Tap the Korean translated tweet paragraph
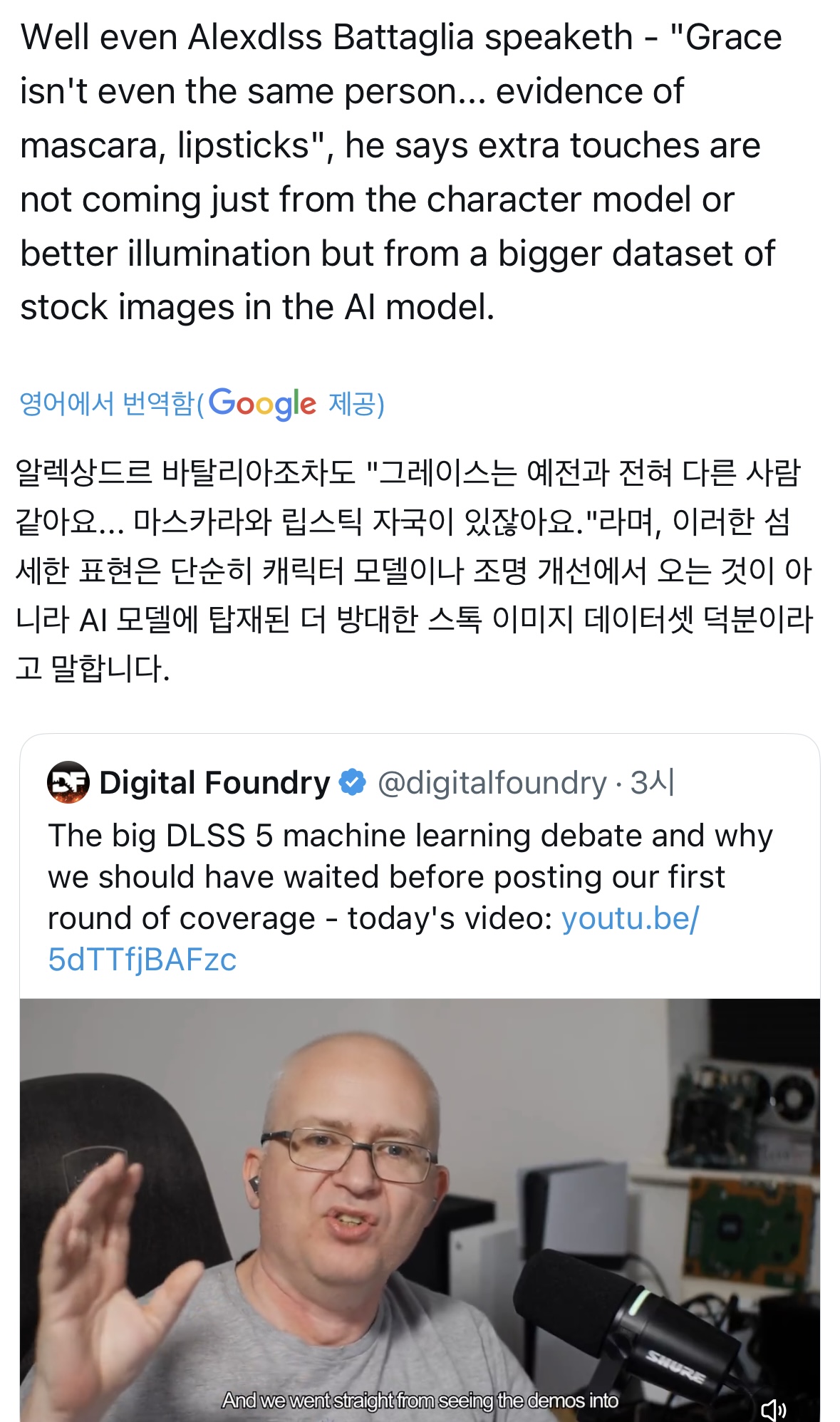Screen dimensions: 840x1422 [x=413, y=570]
